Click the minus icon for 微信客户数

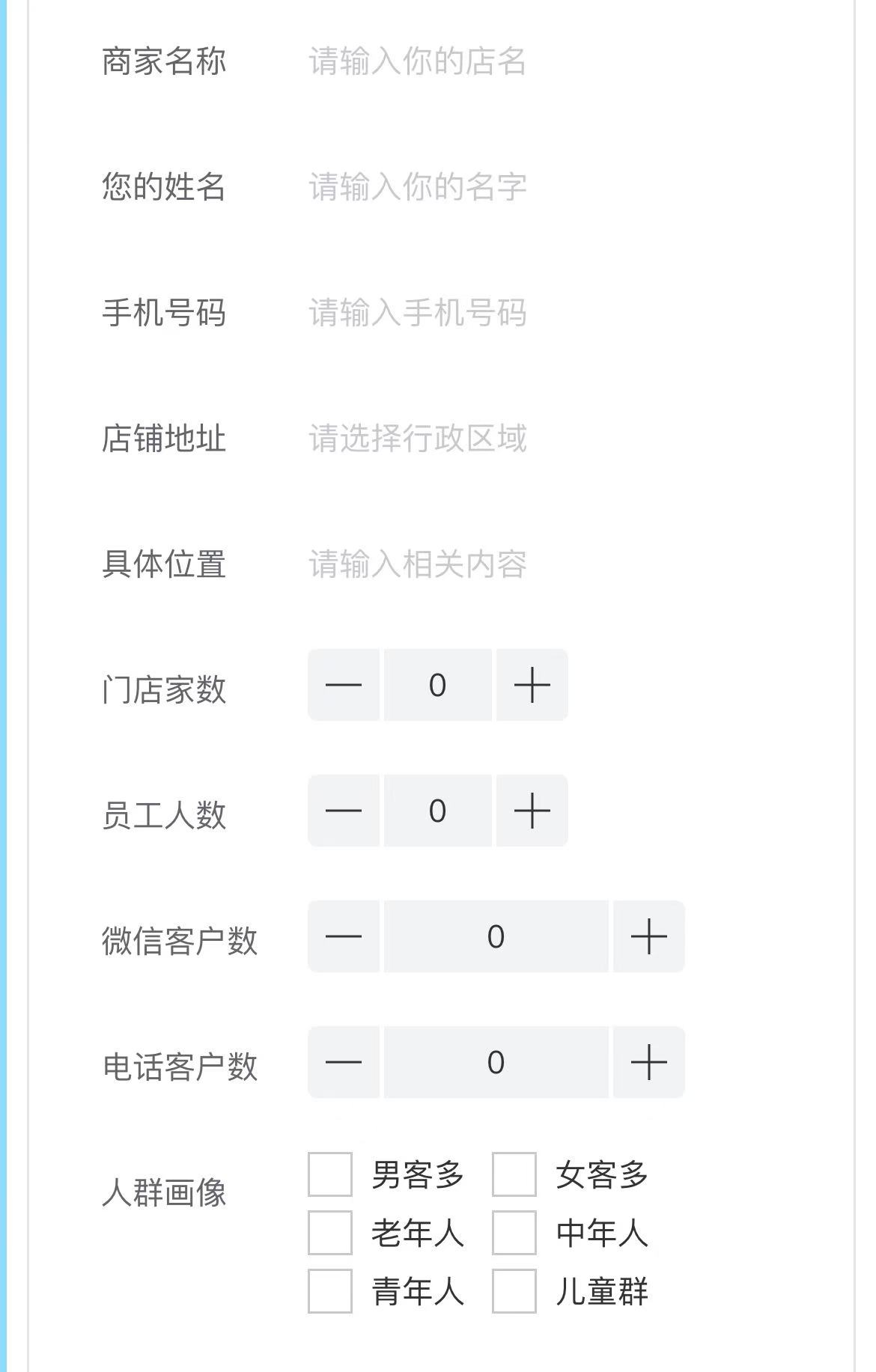click(344, 936)
